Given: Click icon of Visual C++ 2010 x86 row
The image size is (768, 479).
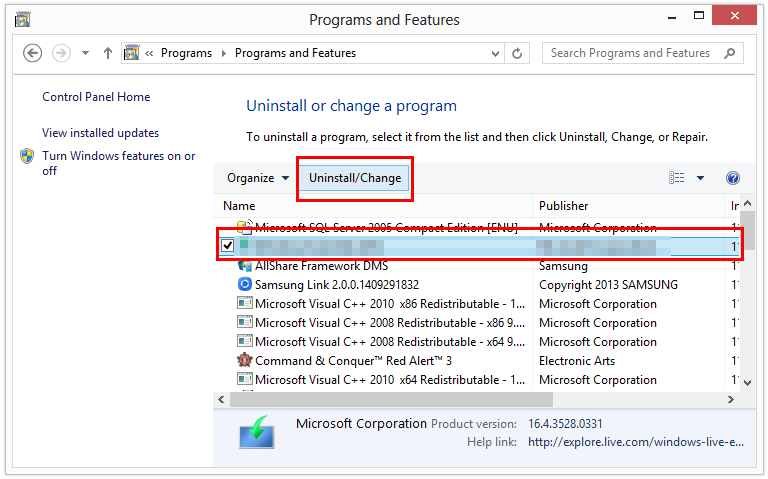Looking at the screenshot, I should (x=244, y=303).
